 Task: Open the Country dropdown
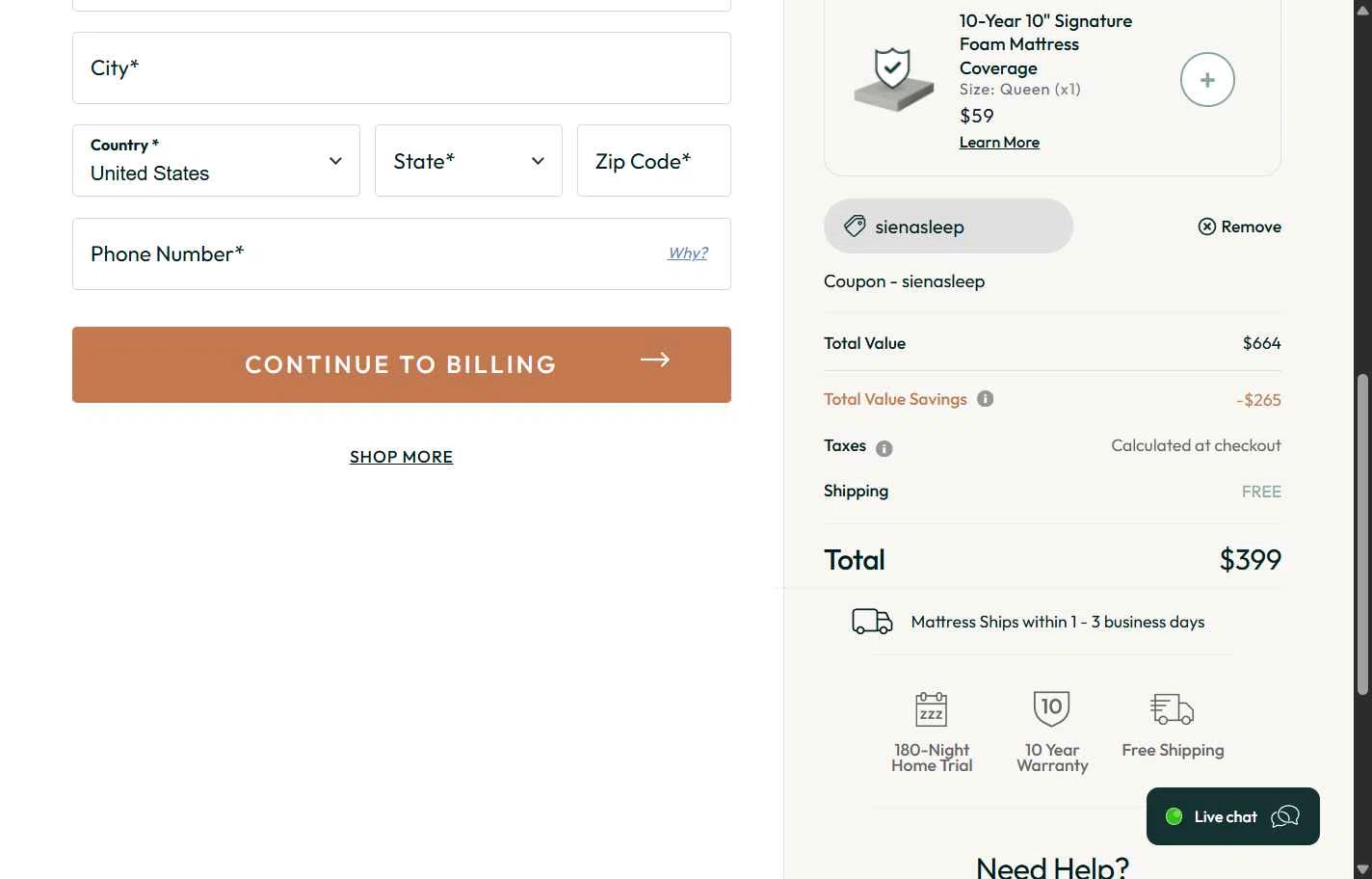216,161
